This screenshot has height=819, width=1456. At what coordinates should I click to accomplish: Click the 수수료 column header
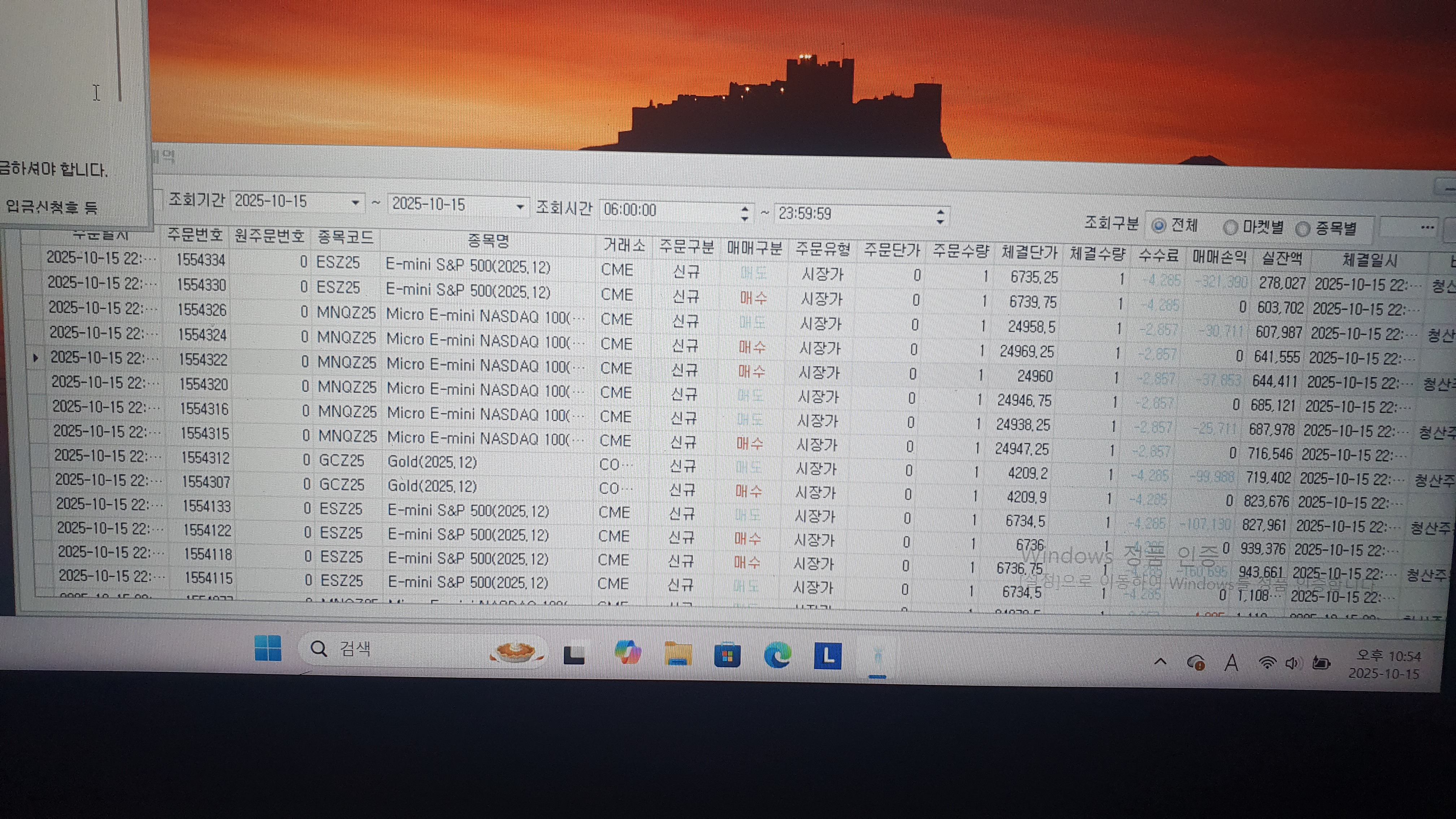pos(1158,255)
